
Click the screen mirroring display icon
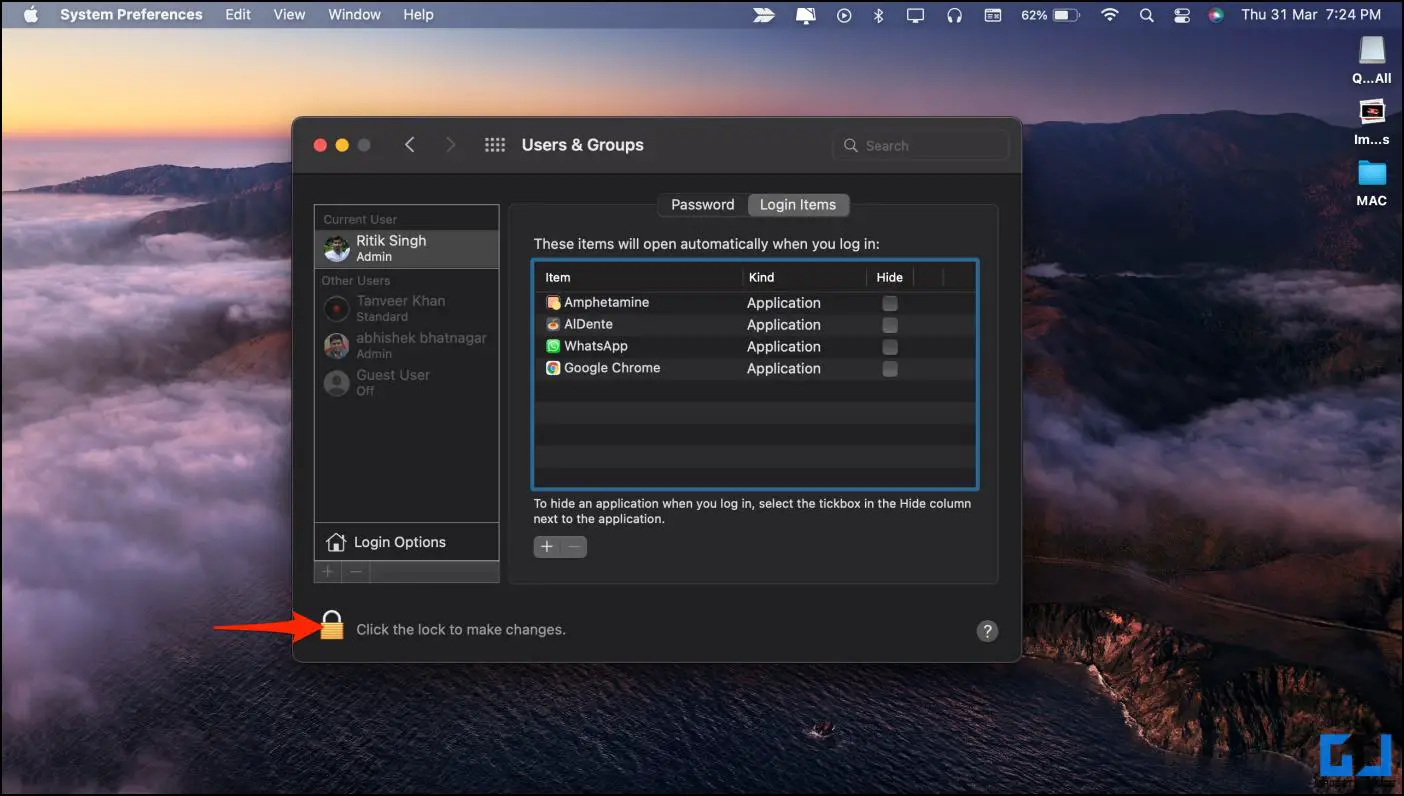click(915, 15)
